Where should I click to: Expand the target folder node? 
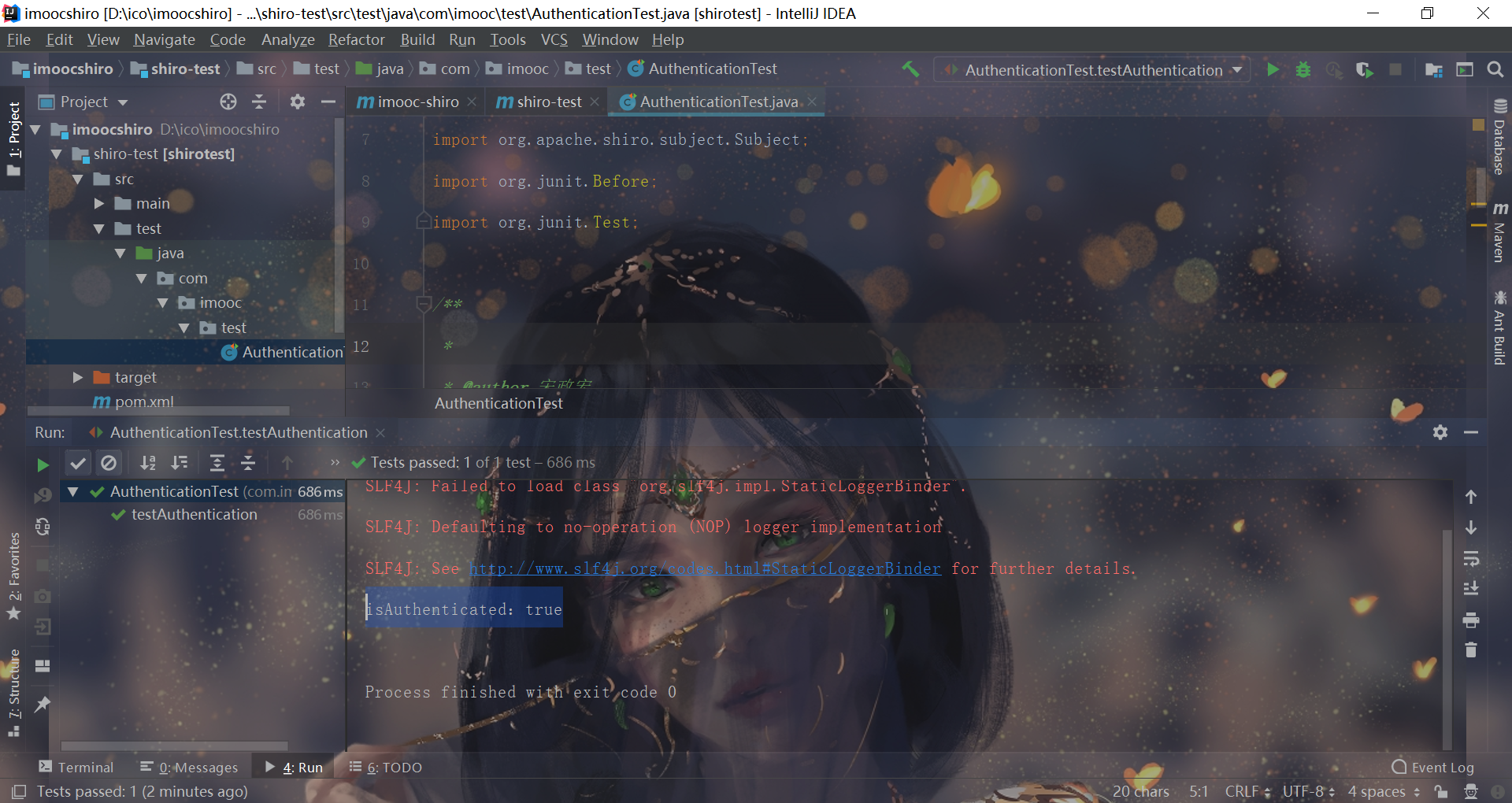tap(78, 378)
